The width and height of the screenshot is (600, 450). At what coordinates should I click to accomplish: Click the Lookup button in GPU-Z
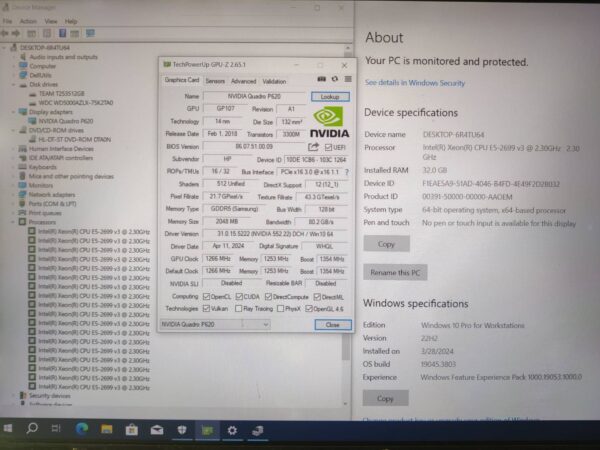pyautogui.click(x=330, y=96)
